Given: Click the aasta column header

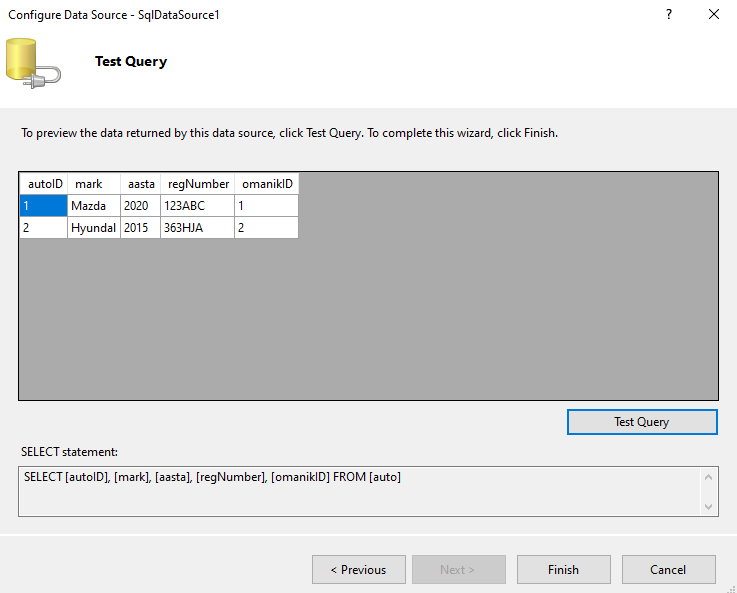Looking at the screenshot, I should (140, 184).
